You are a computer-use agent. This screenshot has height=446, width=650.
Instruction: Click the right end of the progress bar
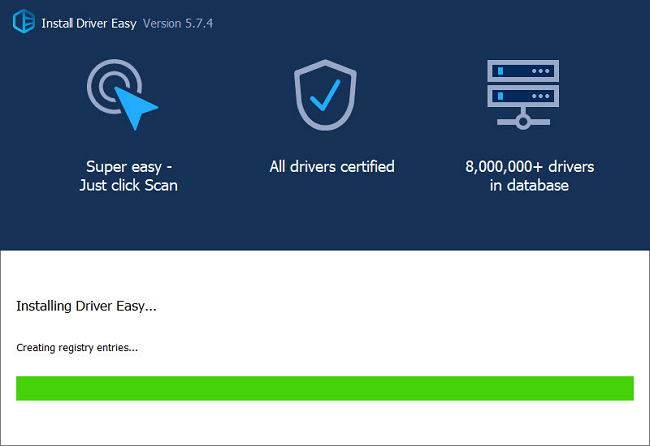[x=626, y=388]
